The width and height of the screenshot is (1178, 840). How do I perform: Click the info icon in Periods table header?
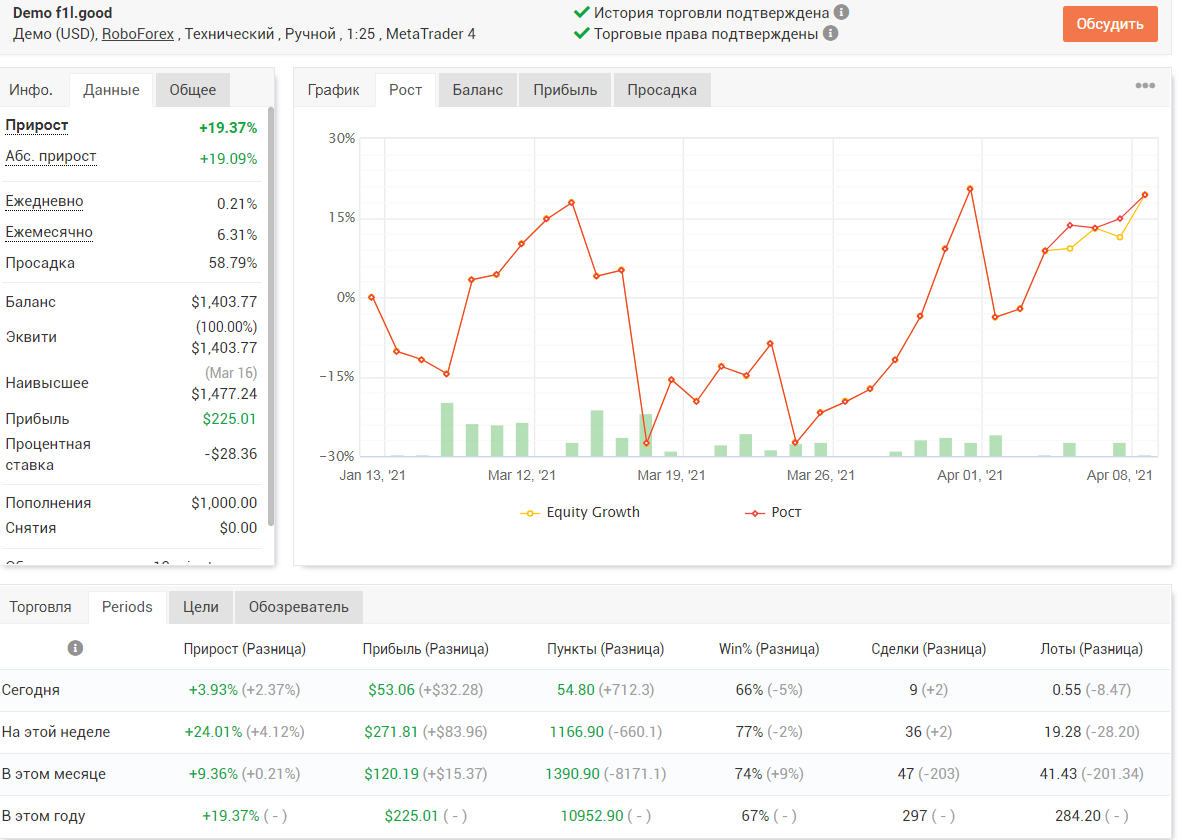click(75, 648)
